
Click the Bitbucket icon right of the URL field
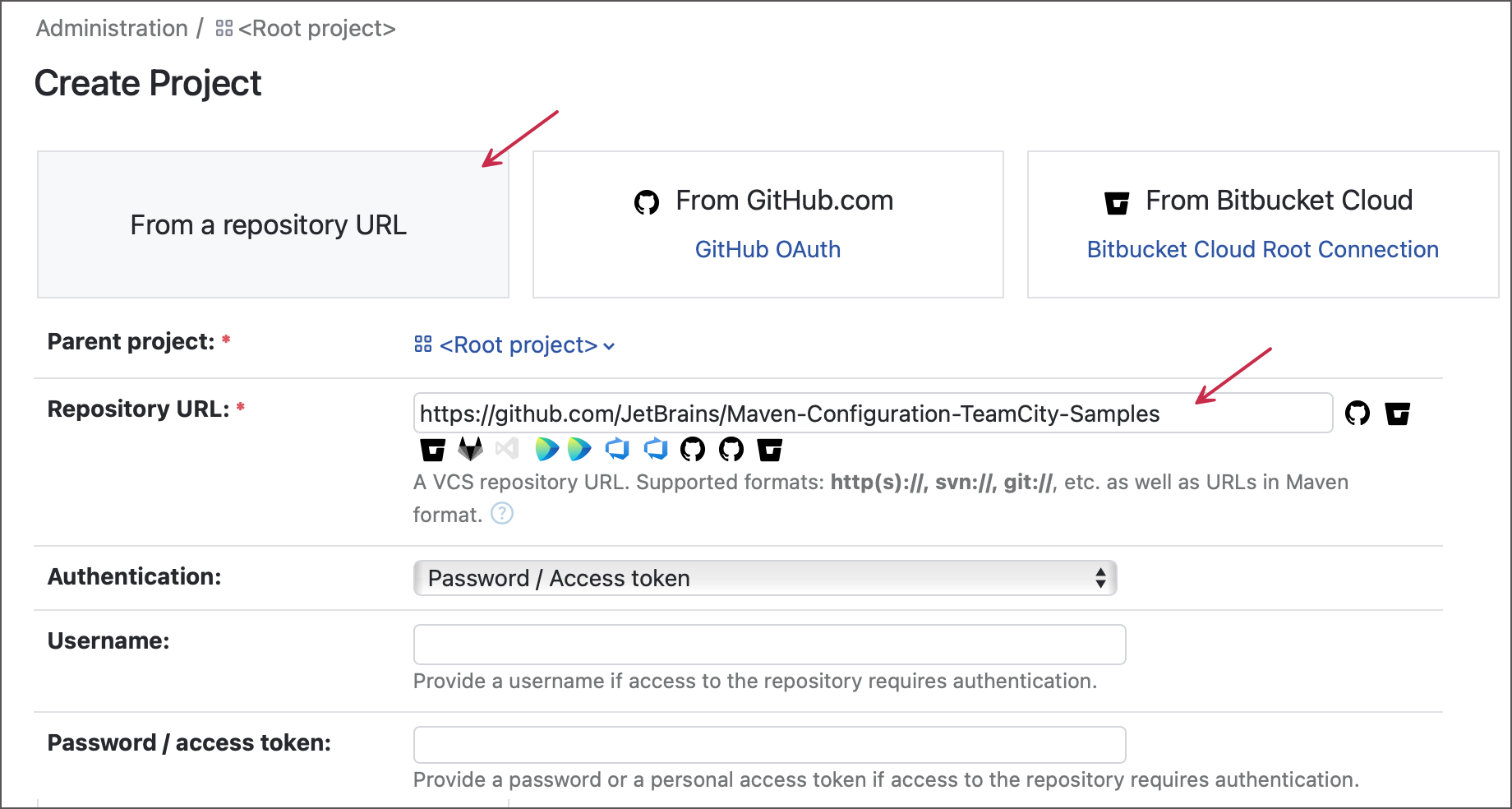point(1397,413)
